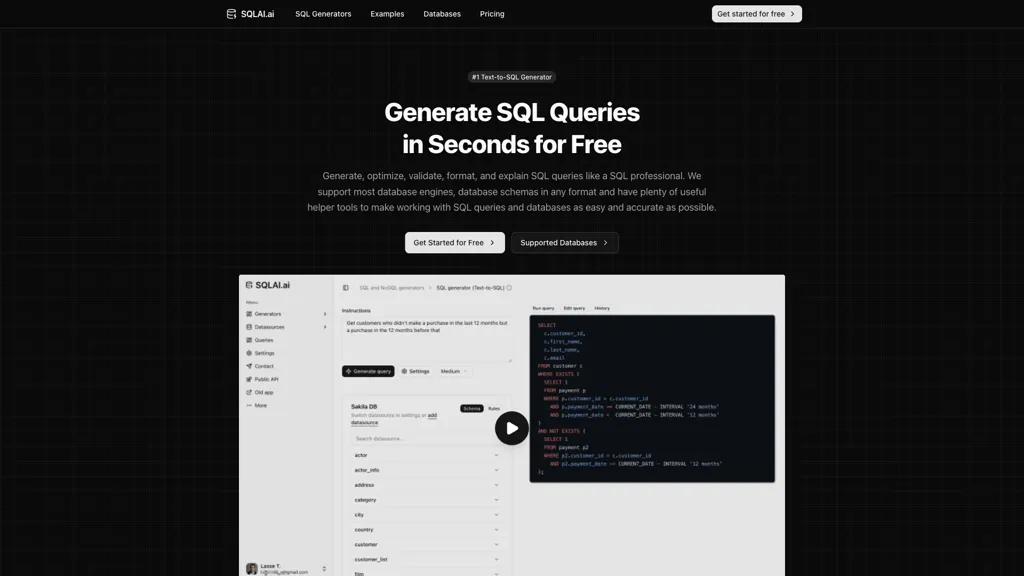Viewport: 1024px width, 576px height.
Task: Switch to the Run query tab
Action: pyautogui.click(x=543, y=308)
